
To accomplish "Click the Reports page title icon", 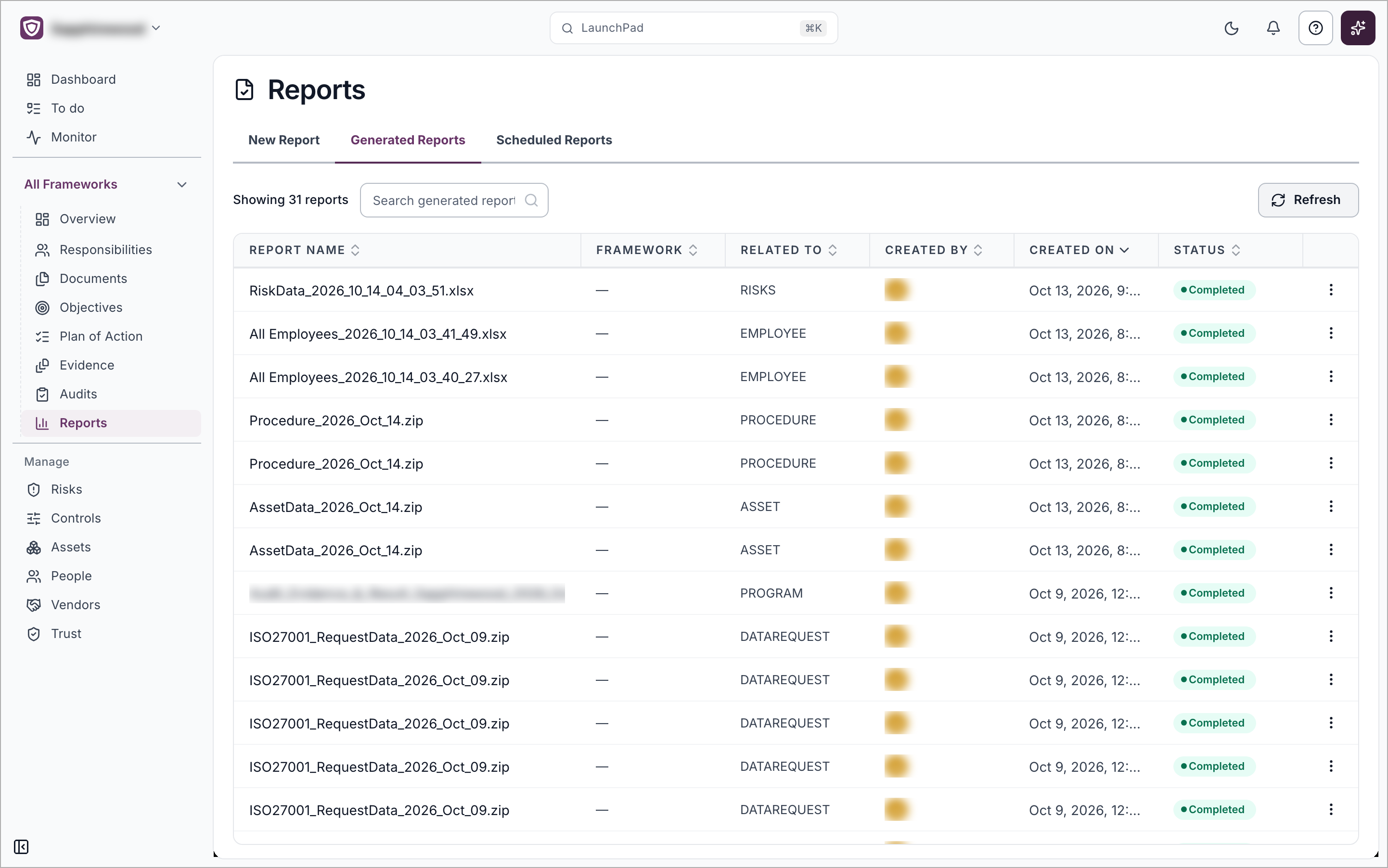I will pos(244,89).
